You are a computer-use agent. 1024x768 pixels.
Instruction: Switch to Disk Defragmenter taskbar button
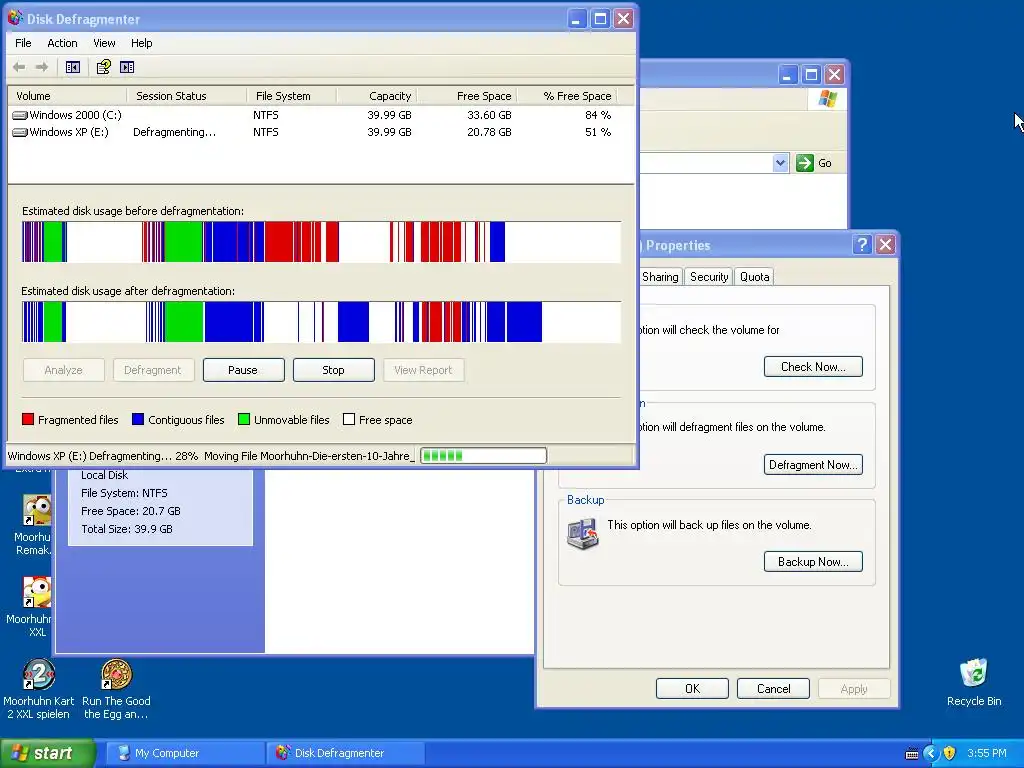pyautogui.click(x=345, y=753)
